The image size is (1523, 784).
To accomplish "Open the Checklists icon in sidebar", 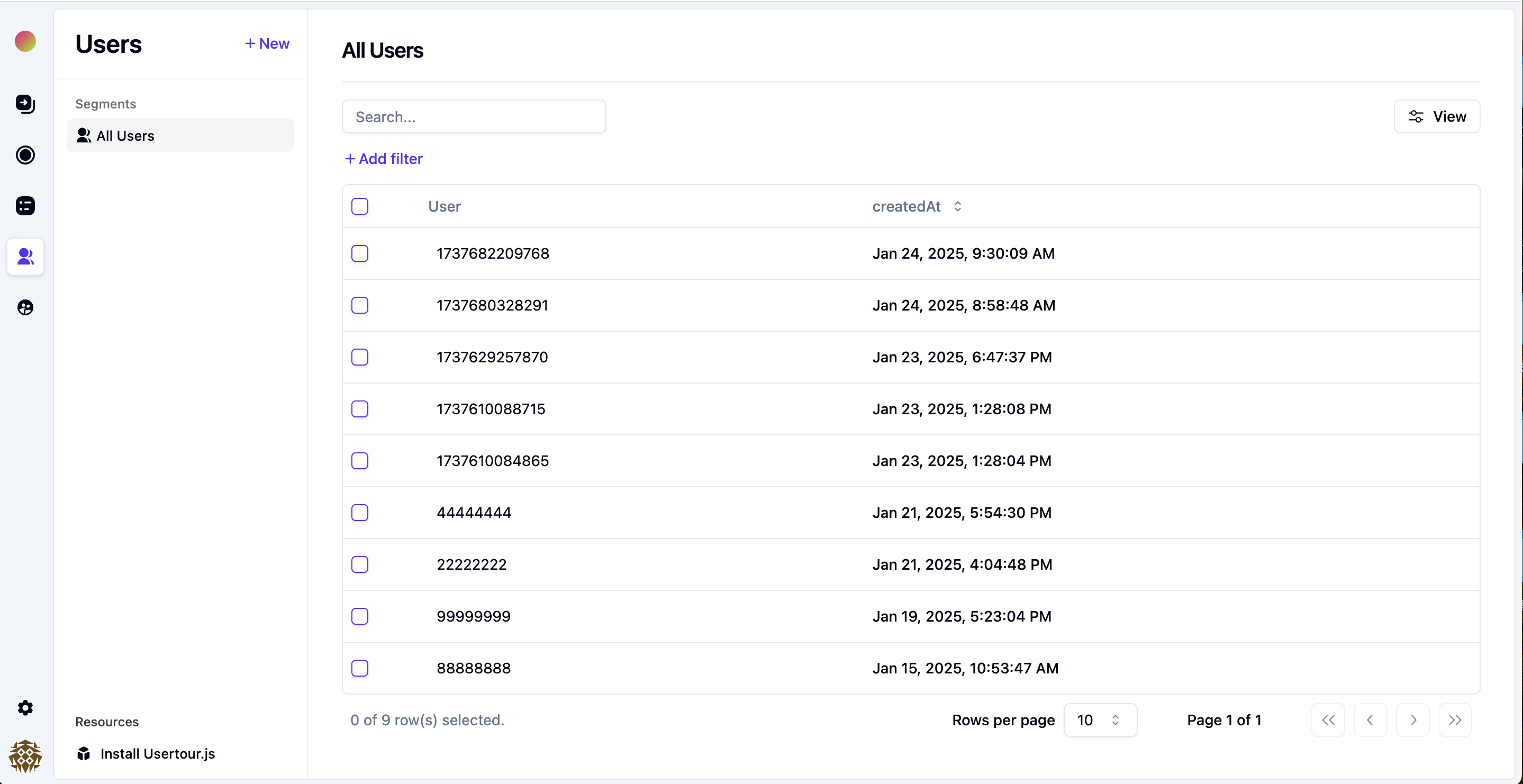I will (25, 206).
